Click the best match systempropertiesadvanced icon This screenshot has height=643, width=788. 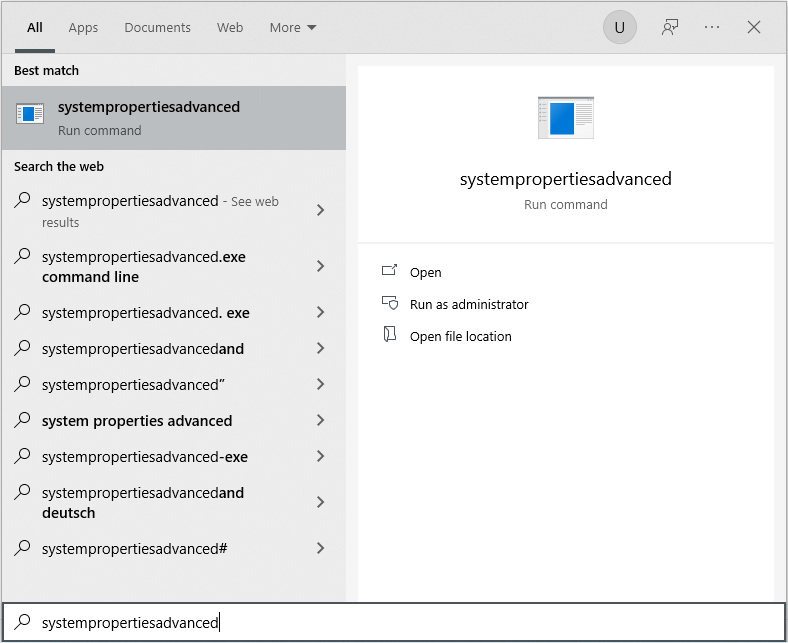31,114
